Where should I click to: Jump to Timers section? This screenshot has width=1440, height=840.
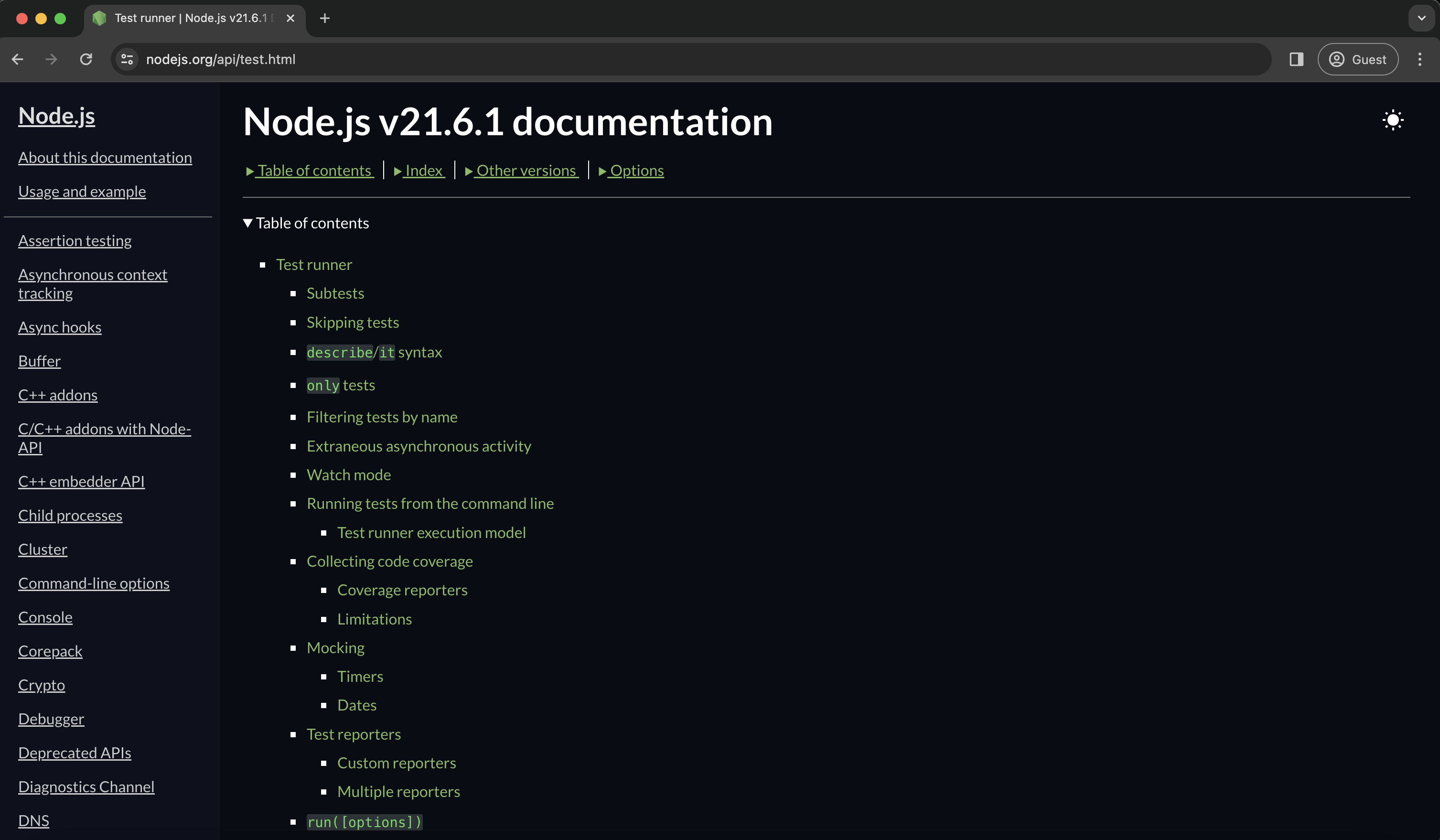pos(360,677)
